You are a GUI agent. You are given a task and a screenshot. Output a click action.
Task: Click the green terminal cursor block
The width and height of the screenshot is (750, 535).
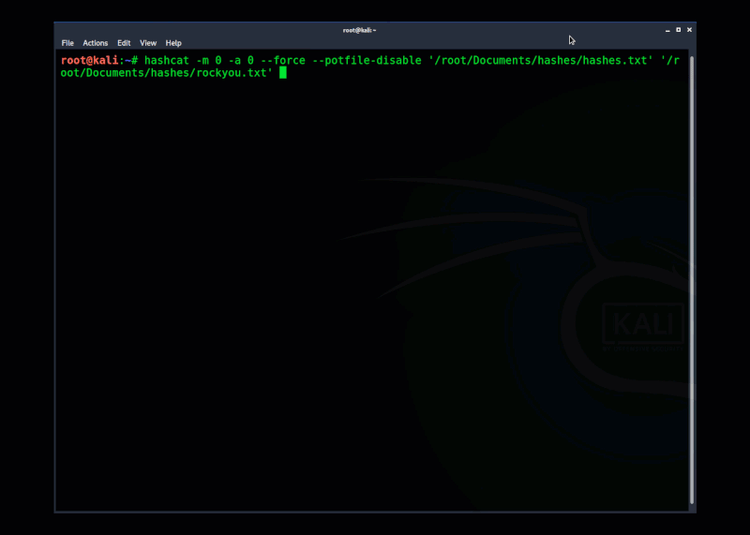283,73
